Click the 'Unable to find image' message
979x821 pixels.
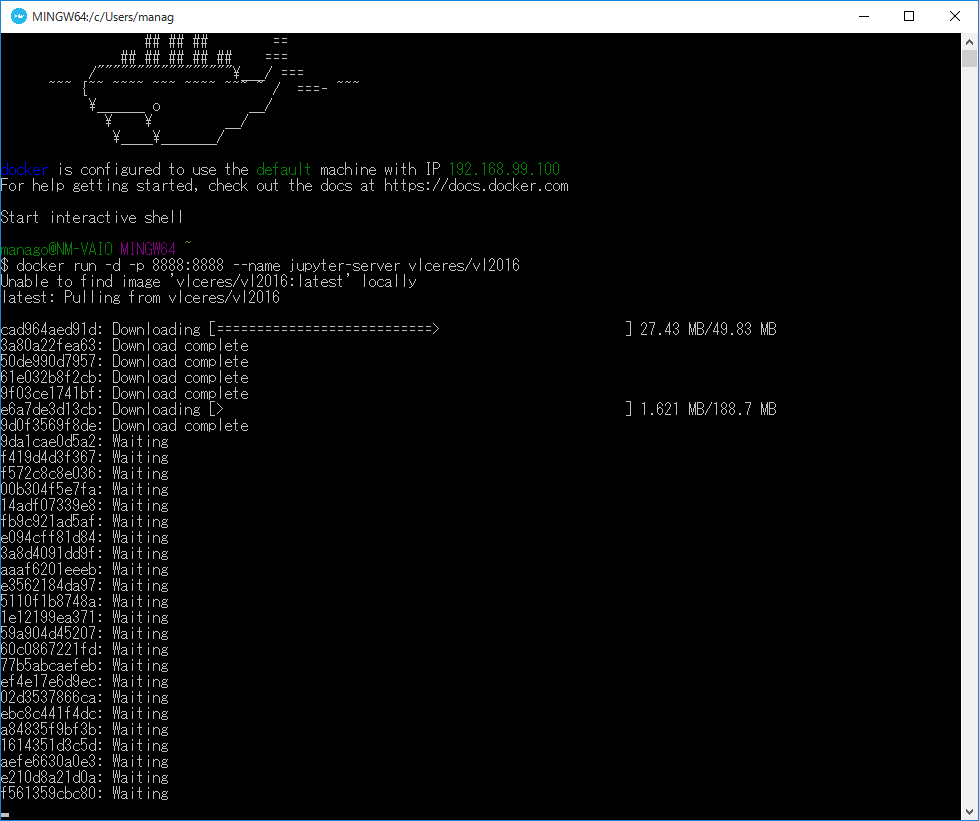tap(209, 282)
